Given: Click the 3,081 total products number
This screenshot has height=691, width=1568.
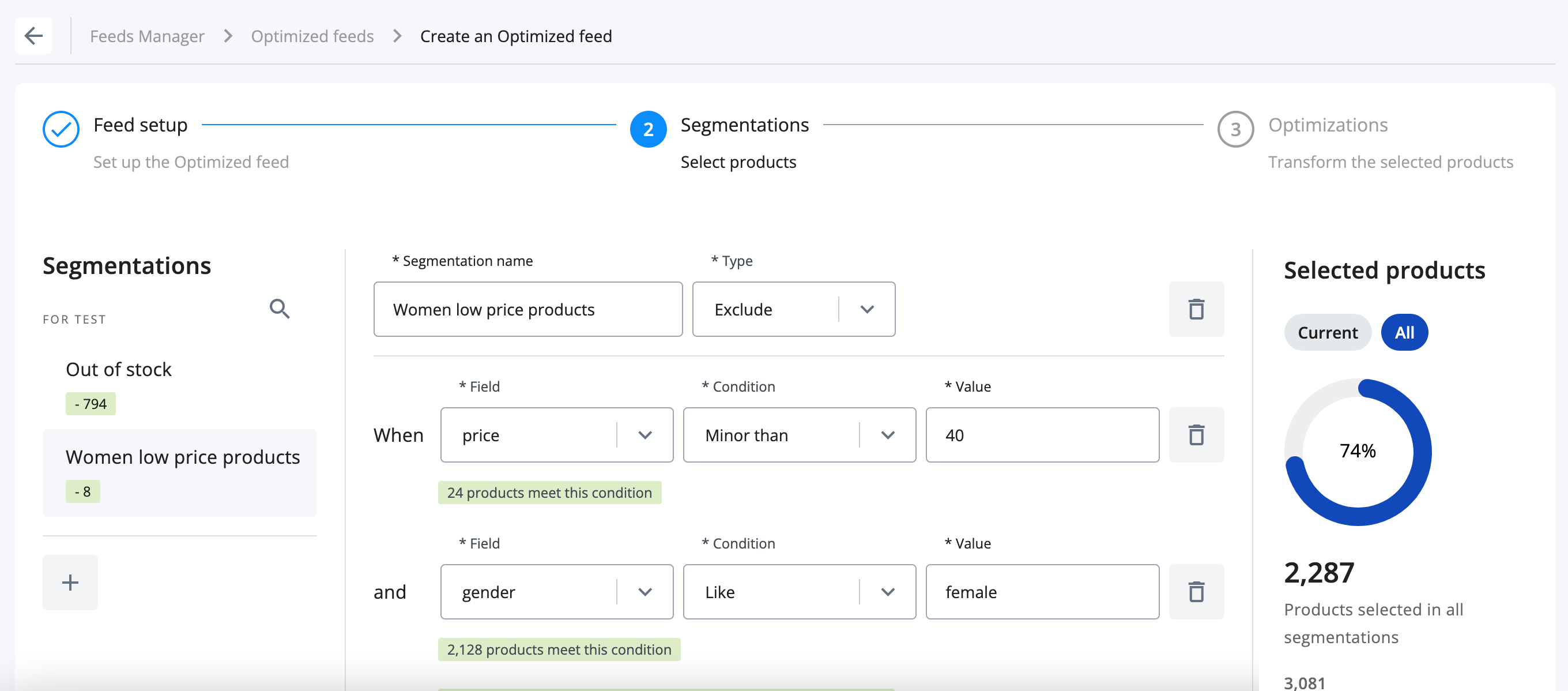Looking at the screenshot, I should pos(1305,683).
